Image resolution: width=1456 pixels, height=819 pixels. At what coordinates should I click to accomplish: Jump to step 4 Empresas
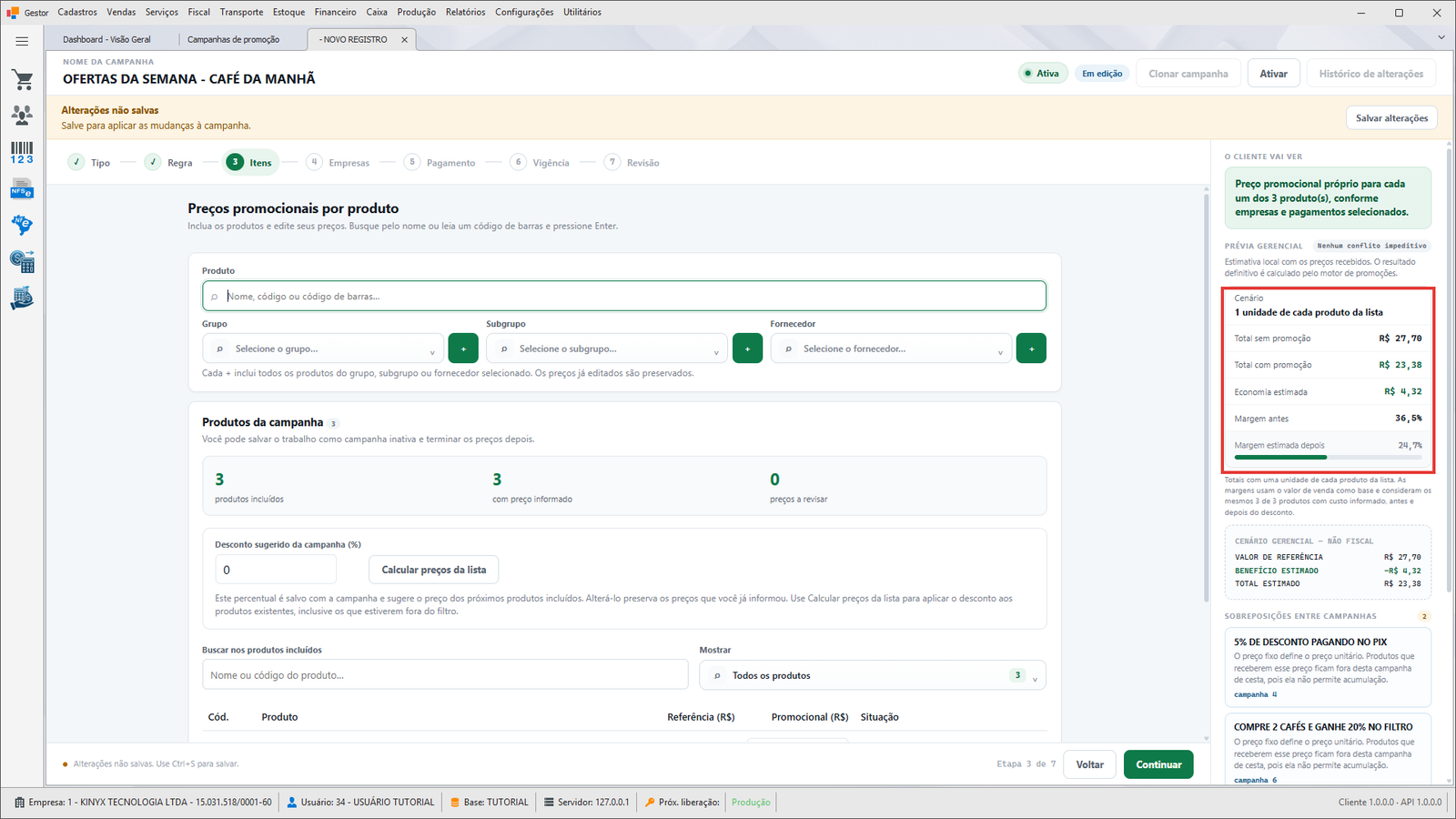tap(338, 162)
